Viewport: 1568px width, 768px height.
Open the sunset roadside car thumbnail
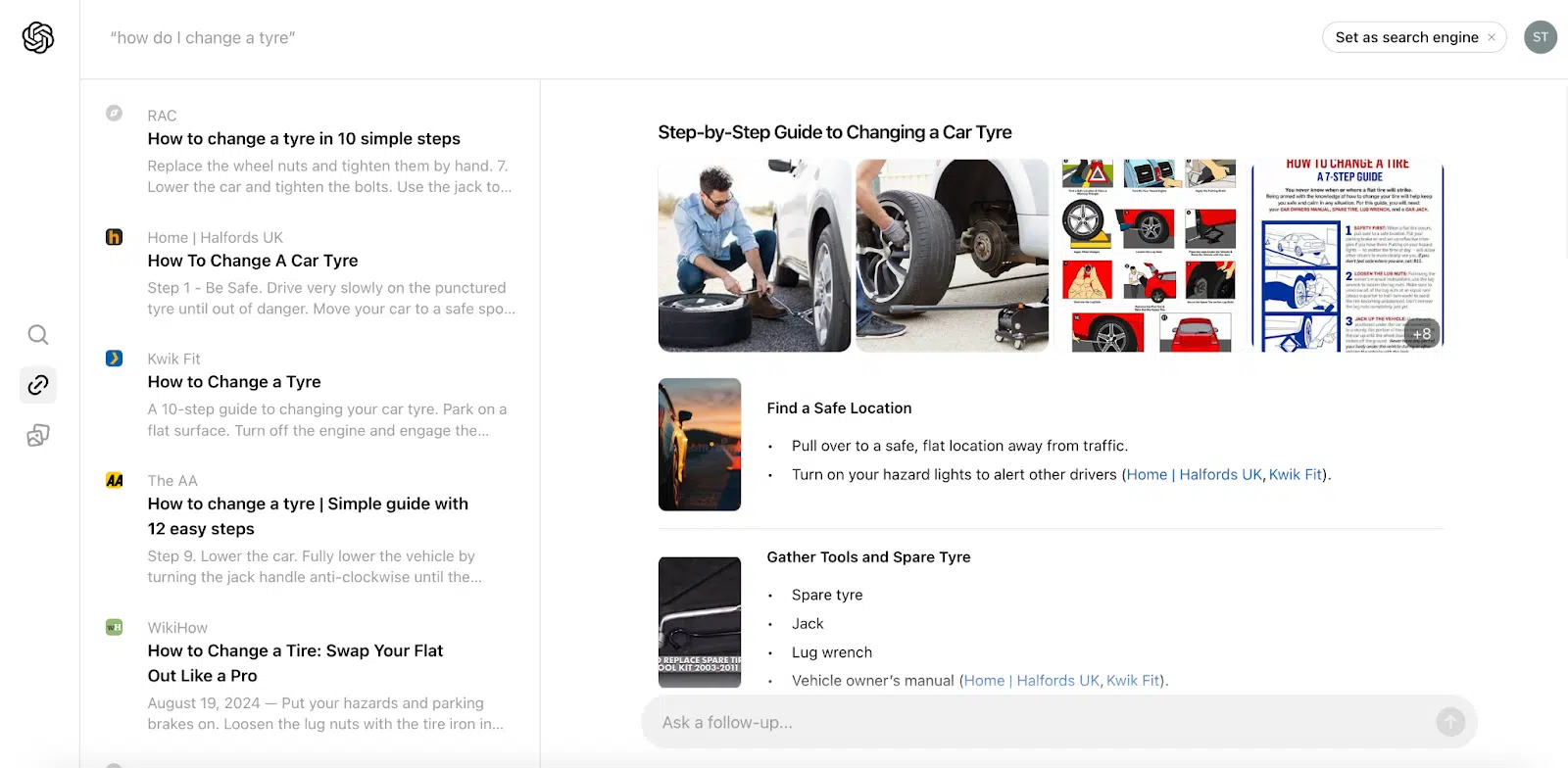[700, 445]
